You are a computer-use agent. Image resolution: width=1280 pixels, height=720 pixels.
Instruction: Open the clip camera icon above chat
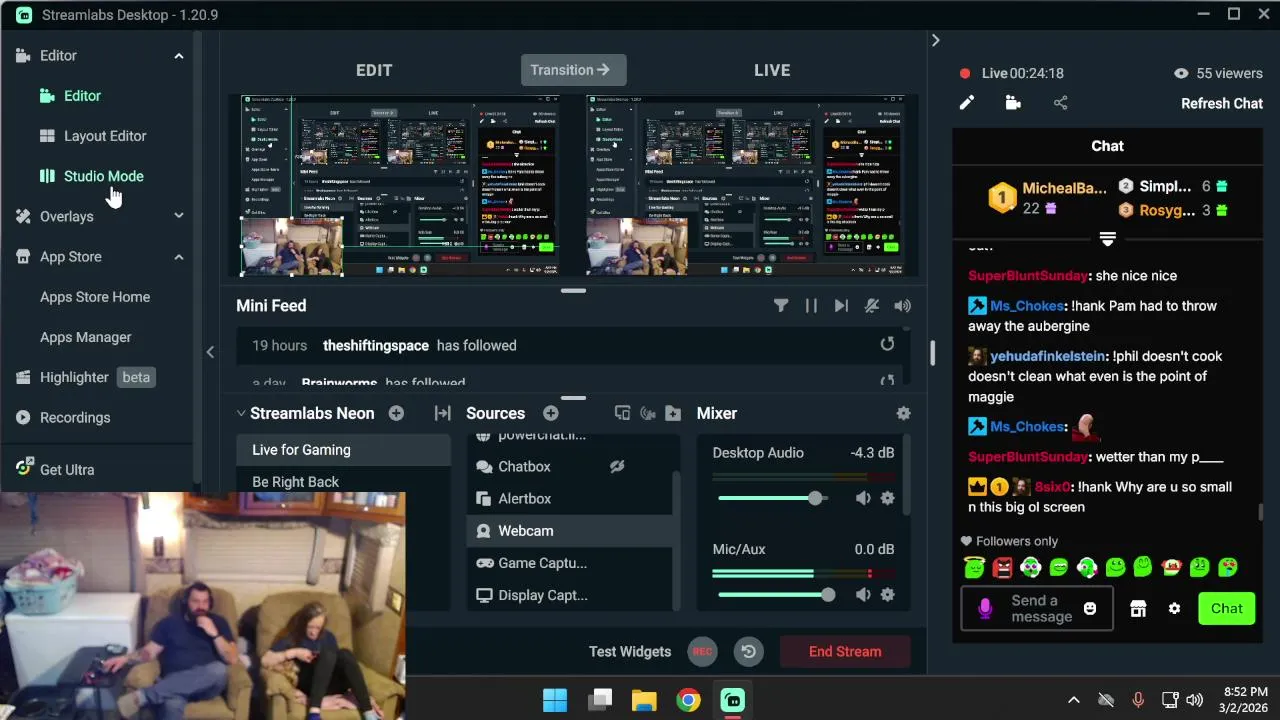pos(1013,103)
